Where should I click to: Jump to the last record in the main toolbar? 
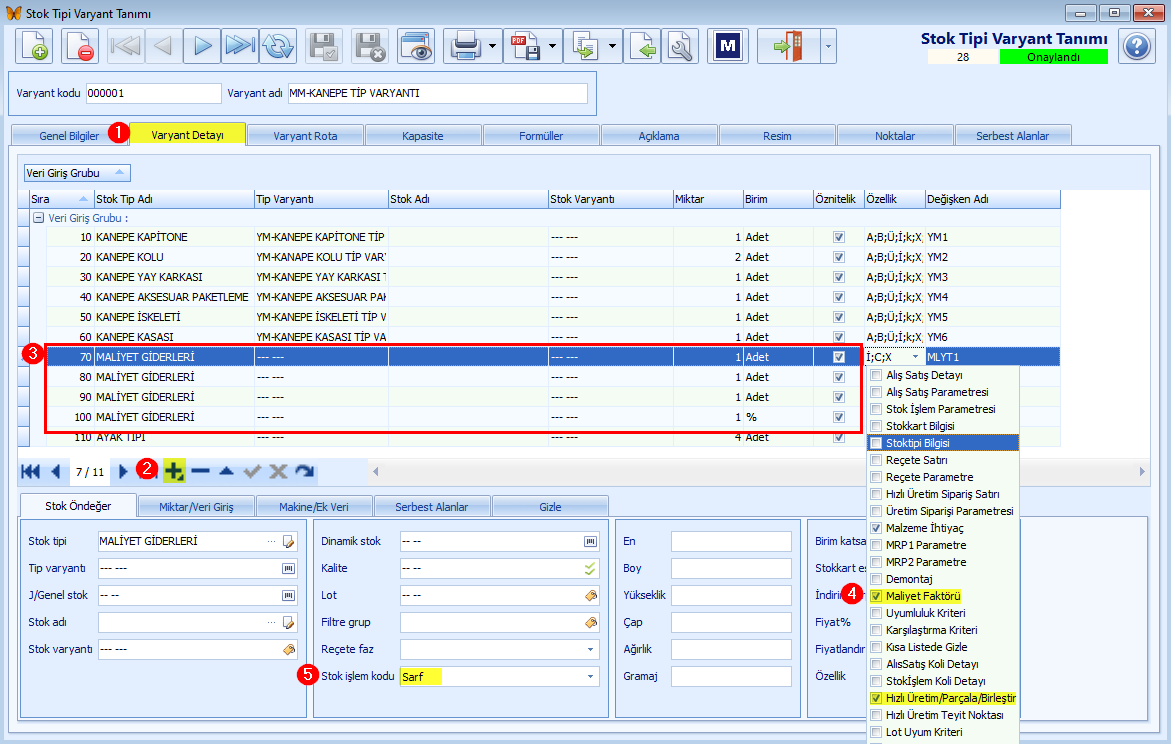coord(240,46)
